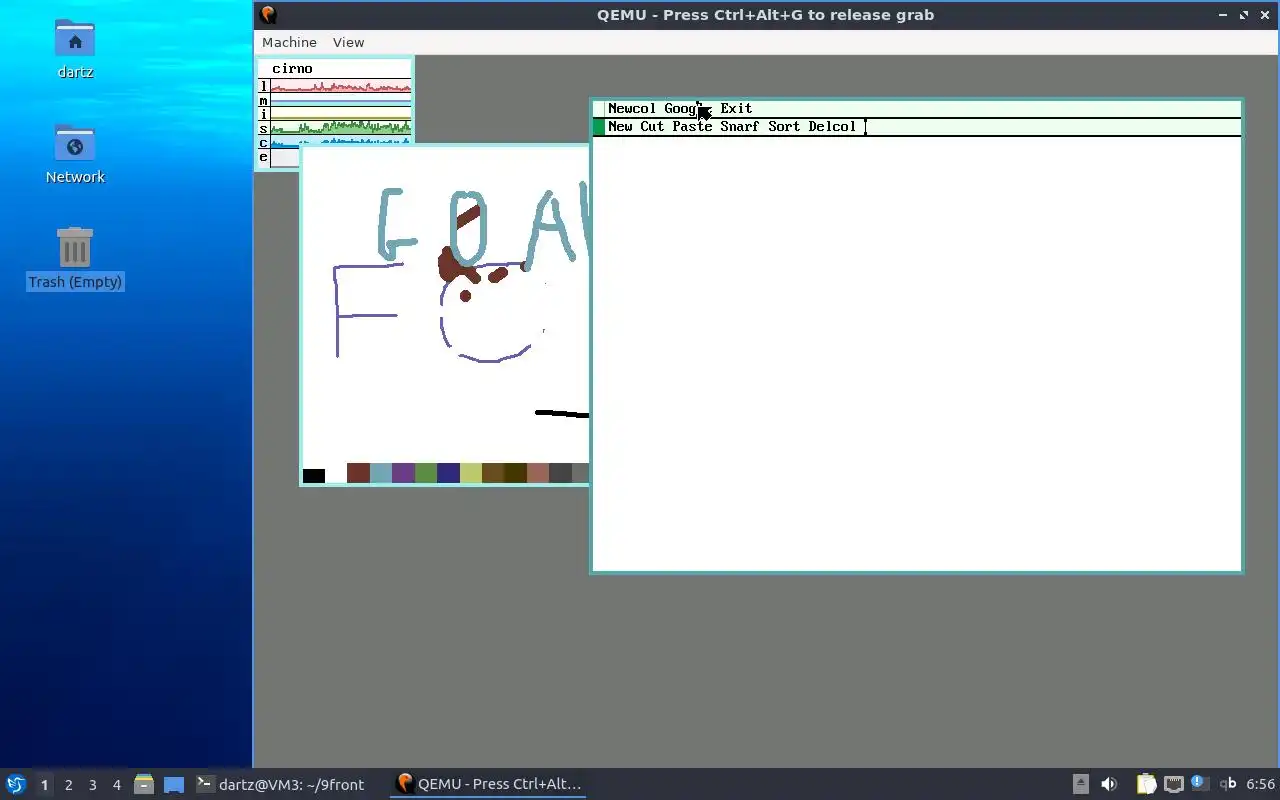Screen dimensions: 1280x800
Task: Click the red load graph row 'l'
Action: pyautogui.click(x=340, y=86)
